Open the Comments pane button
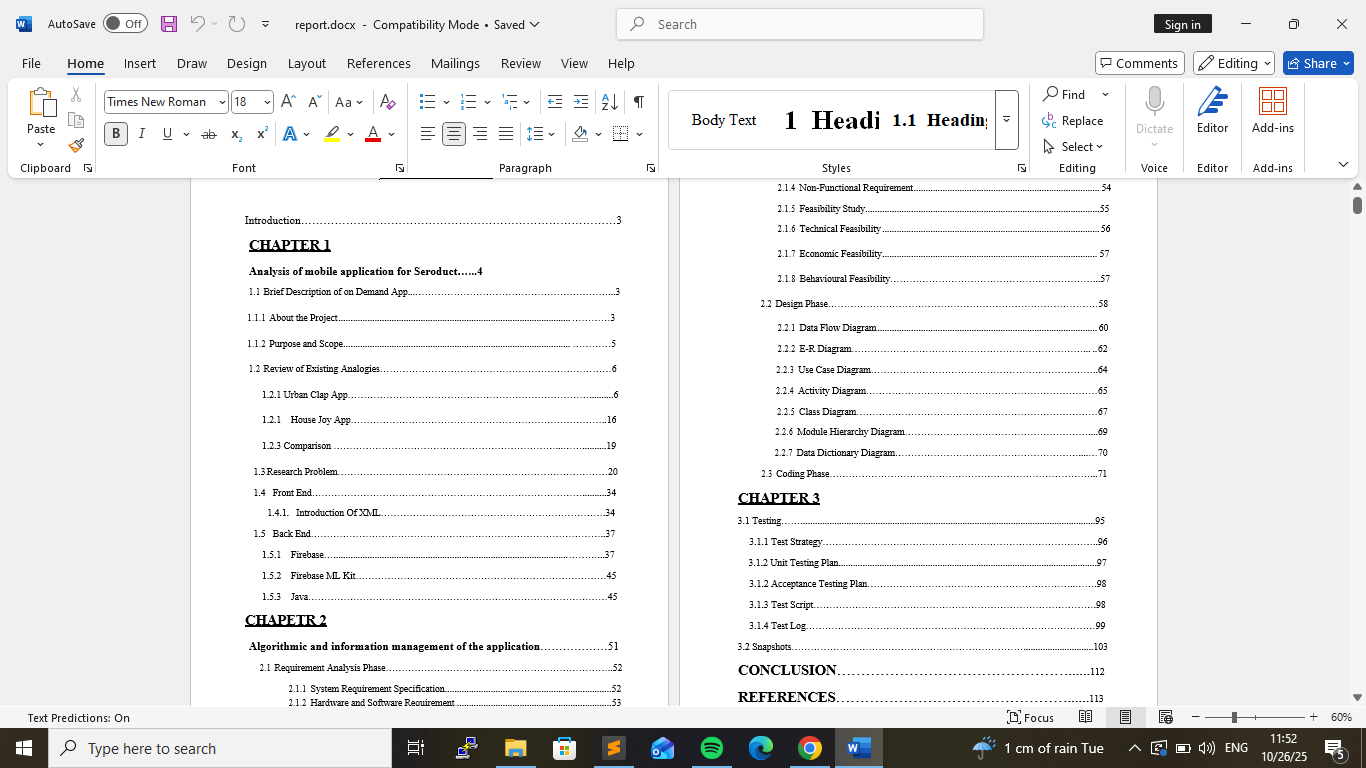 (x=1139, y=63)
